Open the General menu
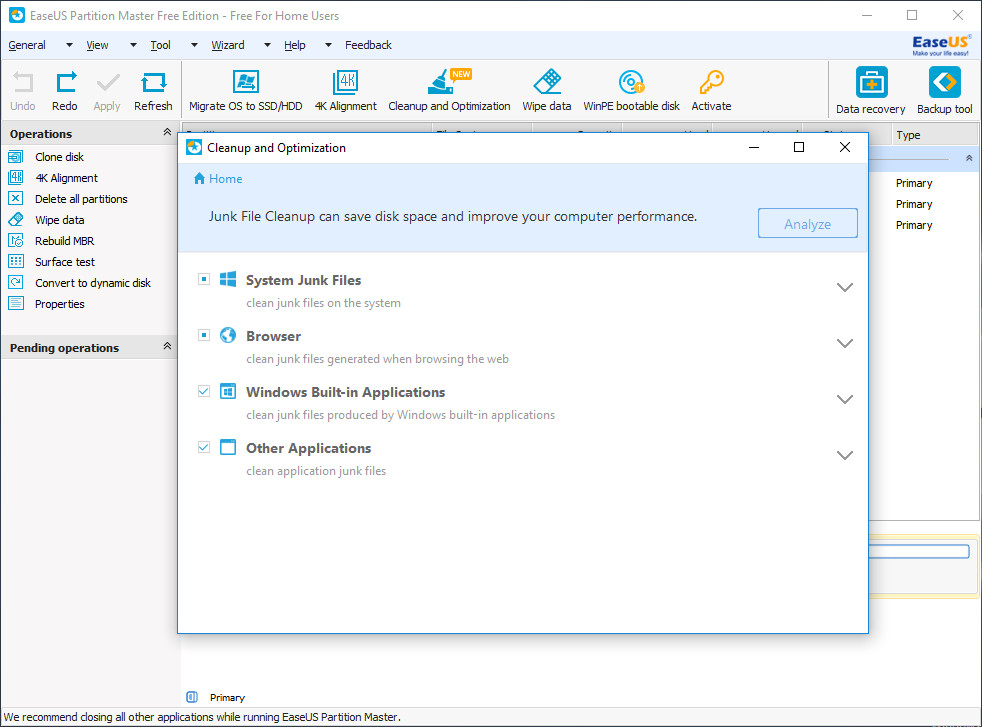The image size is (982, 727). [x=27, y=45]
